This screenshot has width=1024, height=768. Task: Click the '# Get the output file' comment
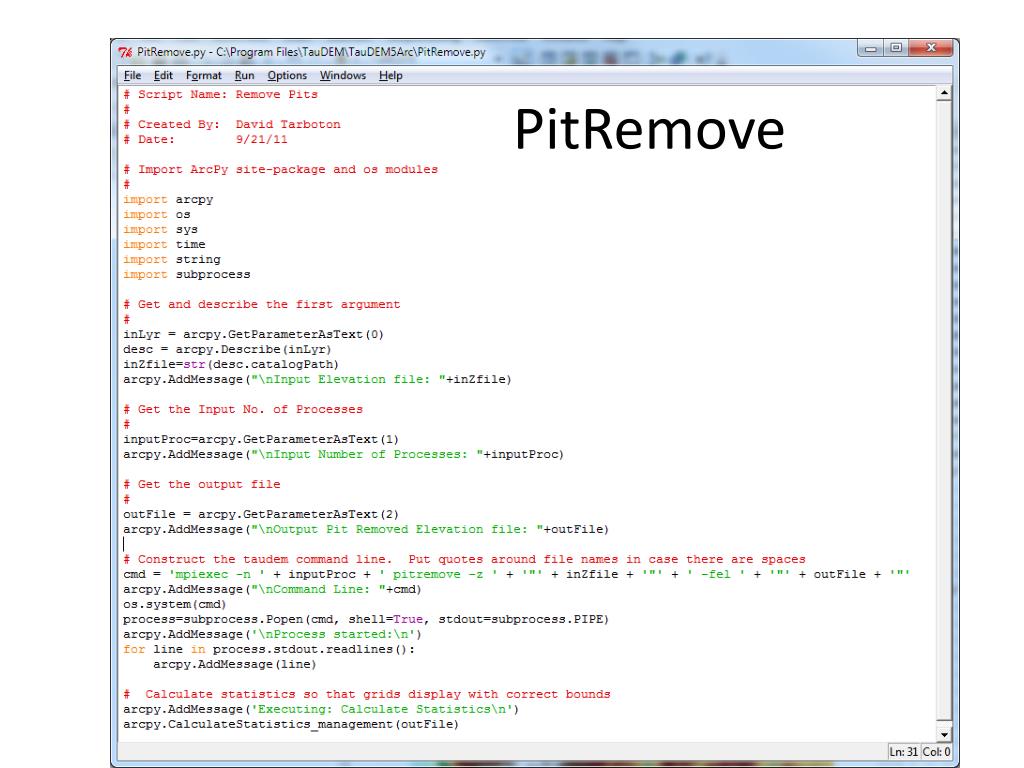tap(202, 485)
